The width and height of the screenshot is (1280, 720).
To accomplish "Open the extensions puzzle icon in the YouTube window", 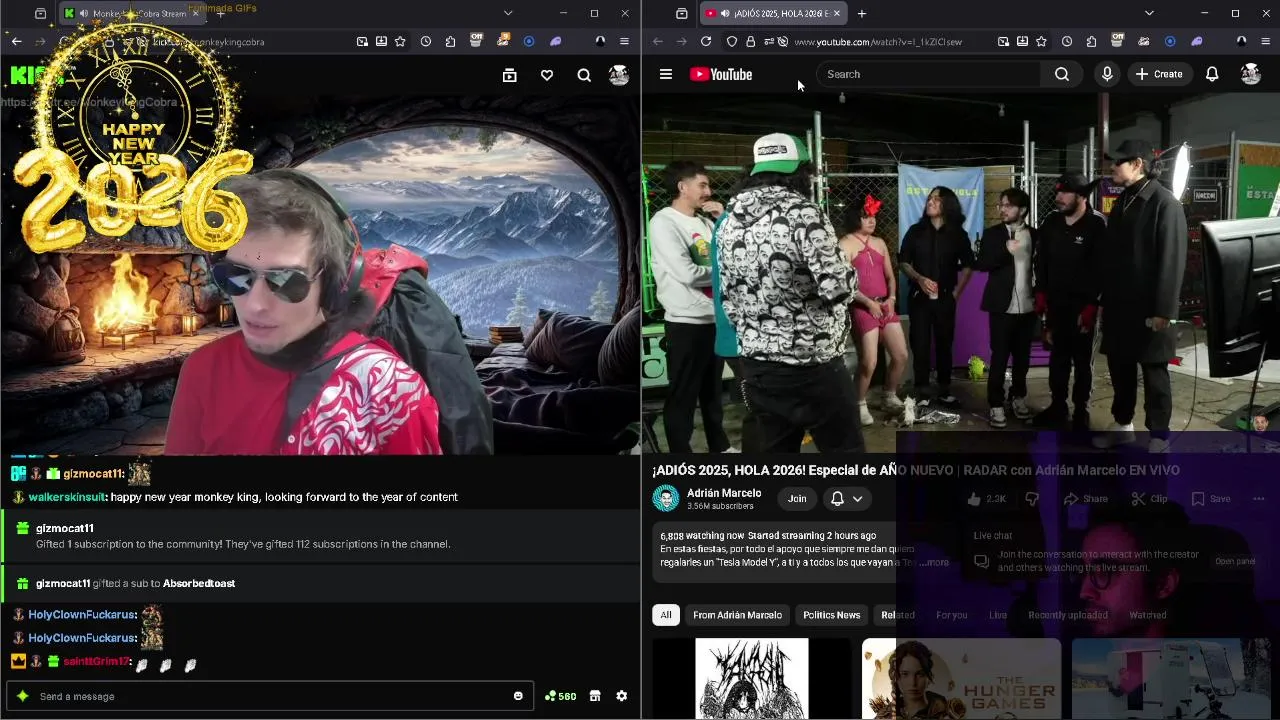I will [1091, 42].
